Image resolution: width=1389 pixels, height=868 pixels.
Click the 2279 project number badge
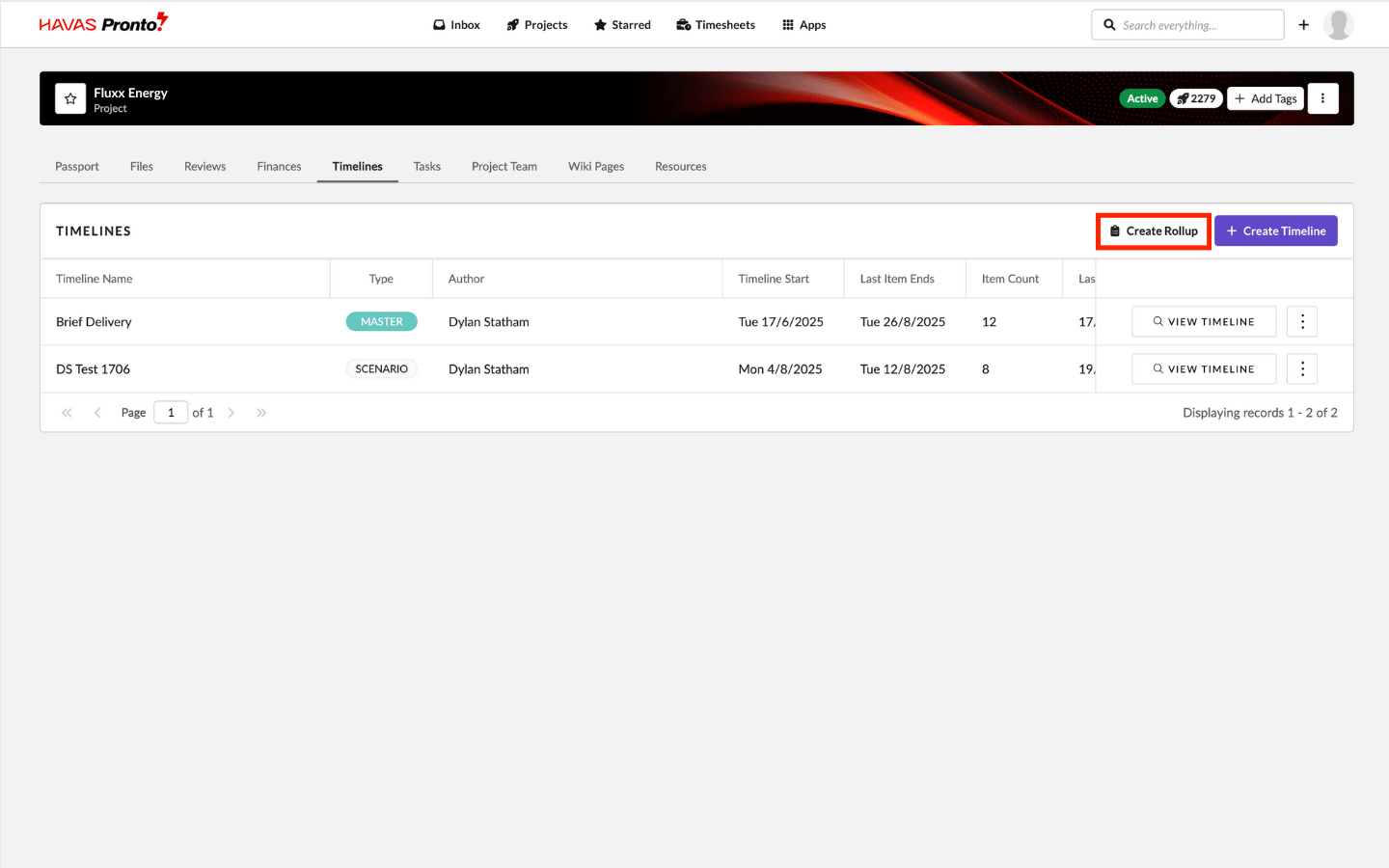click(x=1196, y=98)
